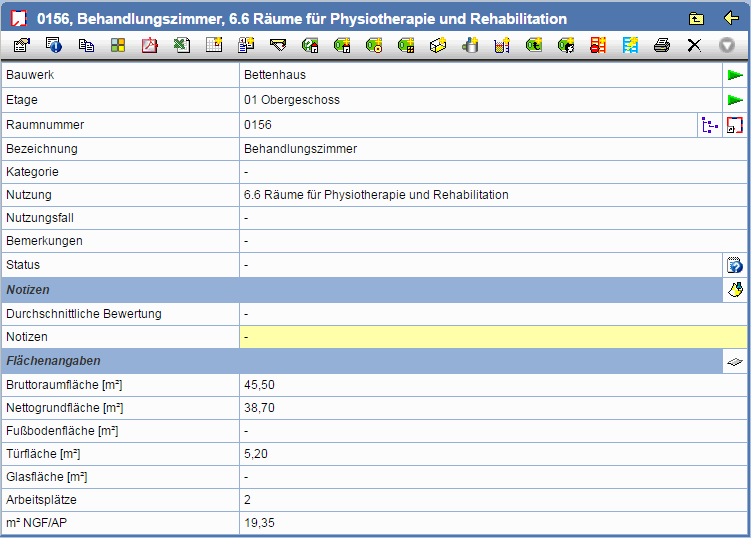Open the info sheet icon
This screenshot has height=538, width=751.
click(x=54, y=45)
